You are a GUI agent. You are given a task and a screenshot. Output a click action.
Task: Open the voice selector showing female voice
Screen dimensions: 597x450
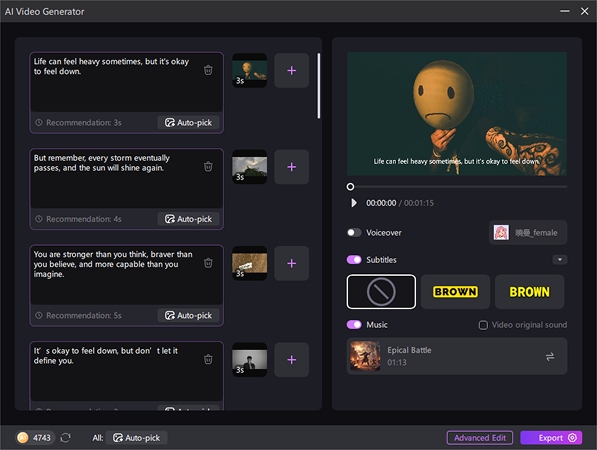coord(528,232)
